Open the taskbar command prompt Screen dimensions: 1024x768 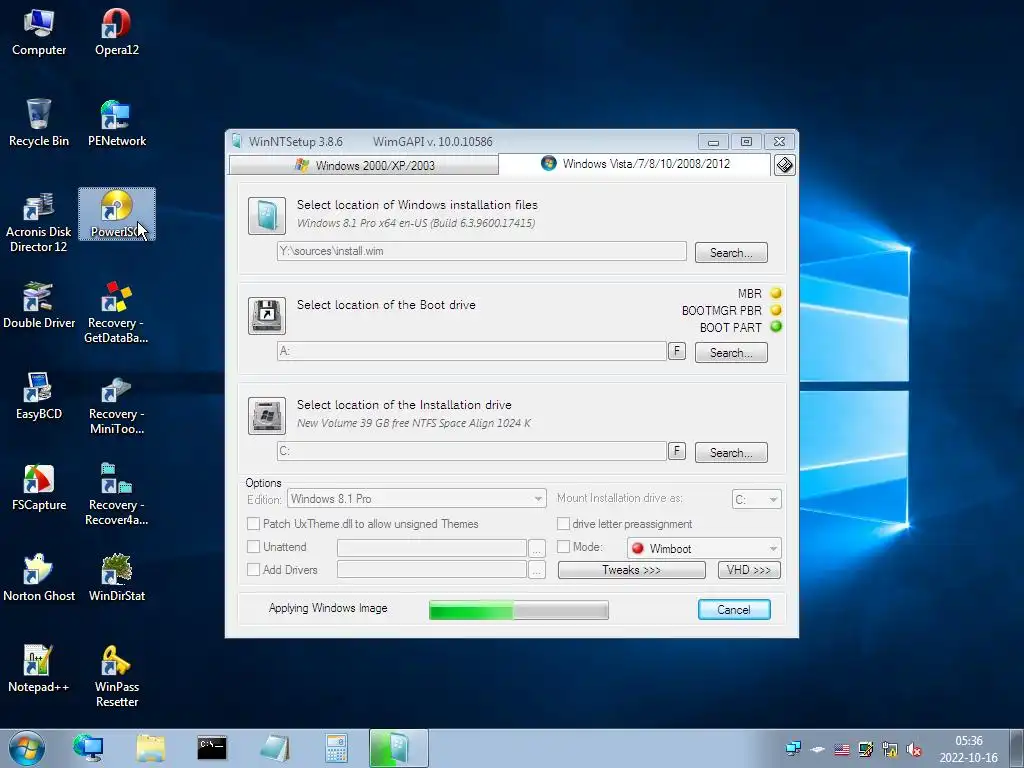tap(212, 748)
